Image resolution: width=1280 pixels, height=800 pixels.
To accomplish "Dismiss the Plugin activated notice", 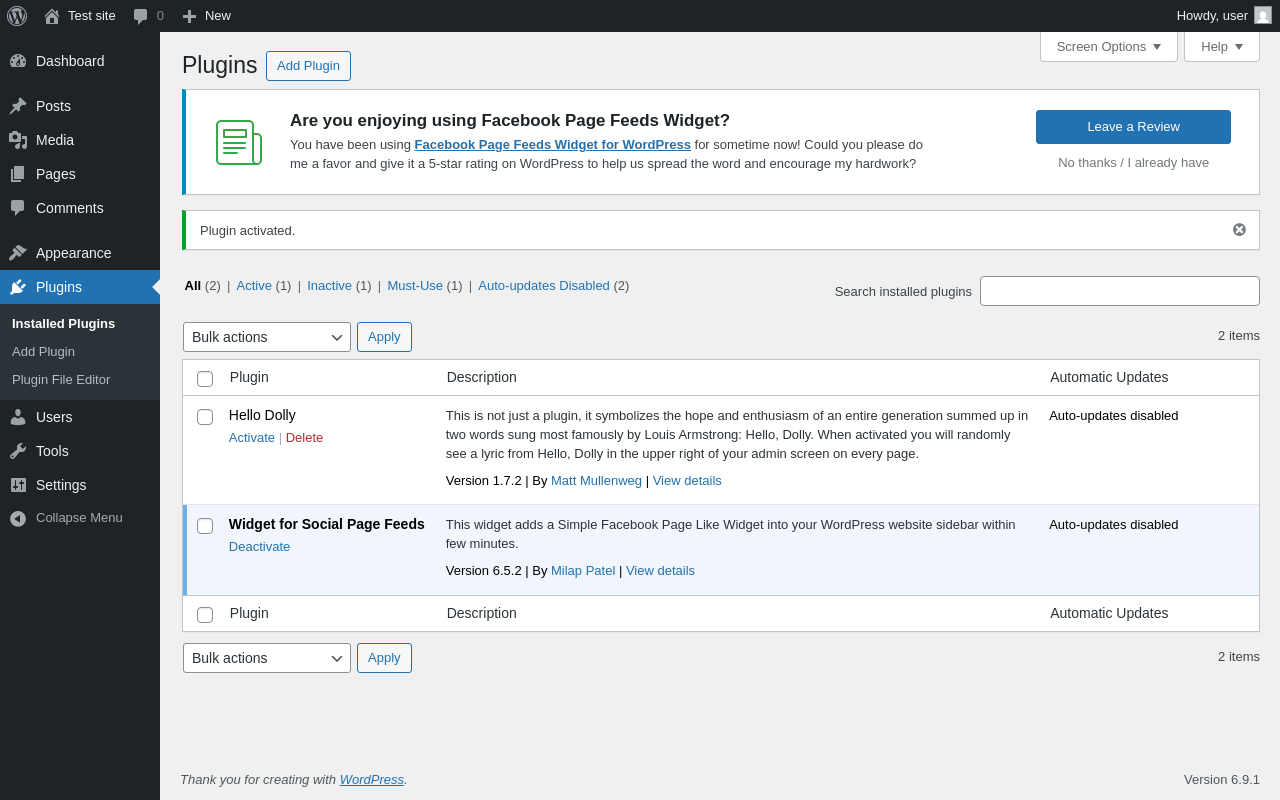I will click(x=1239, y=230).
